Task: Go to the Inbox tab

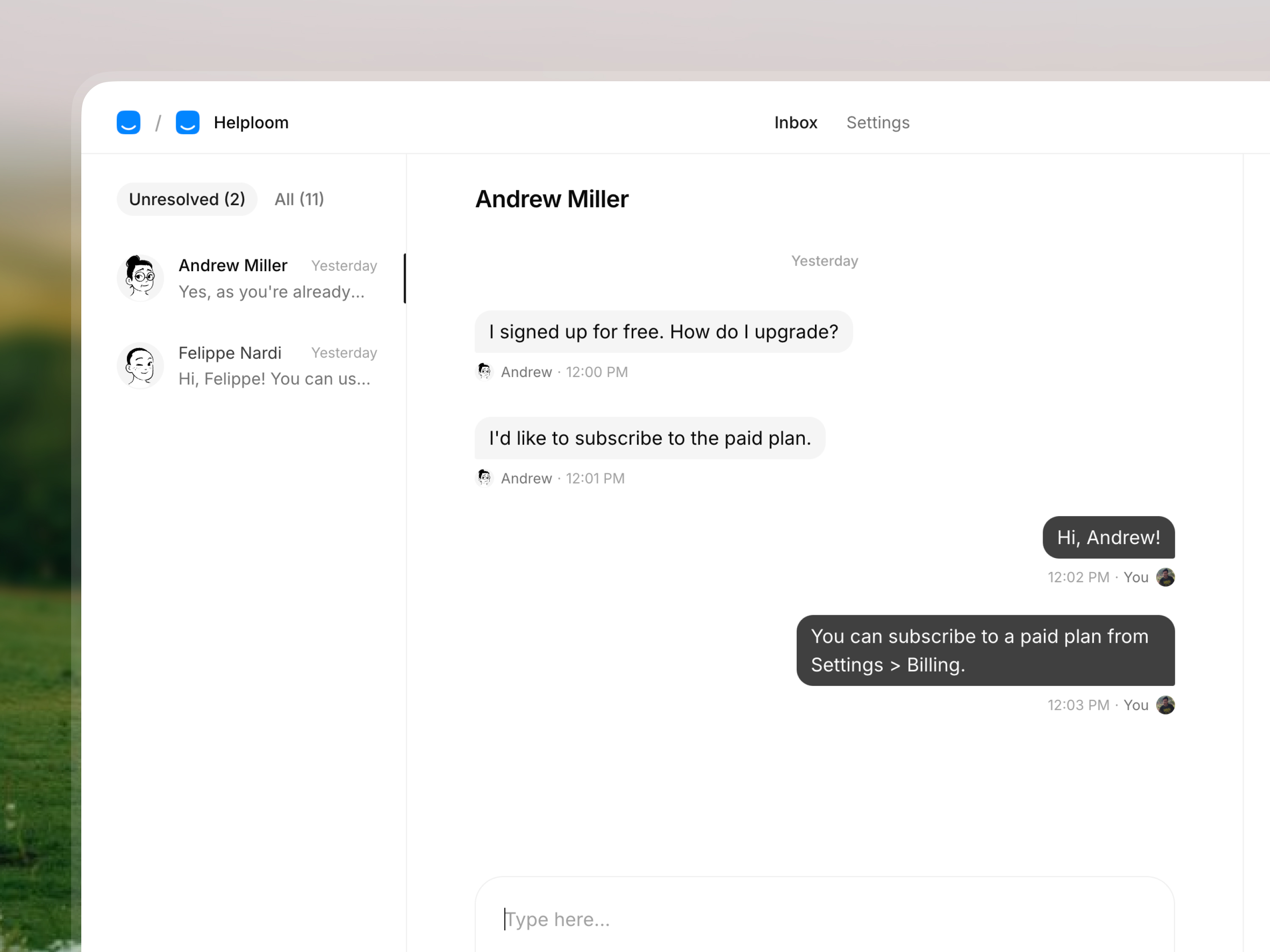Action: pos(795,123)
